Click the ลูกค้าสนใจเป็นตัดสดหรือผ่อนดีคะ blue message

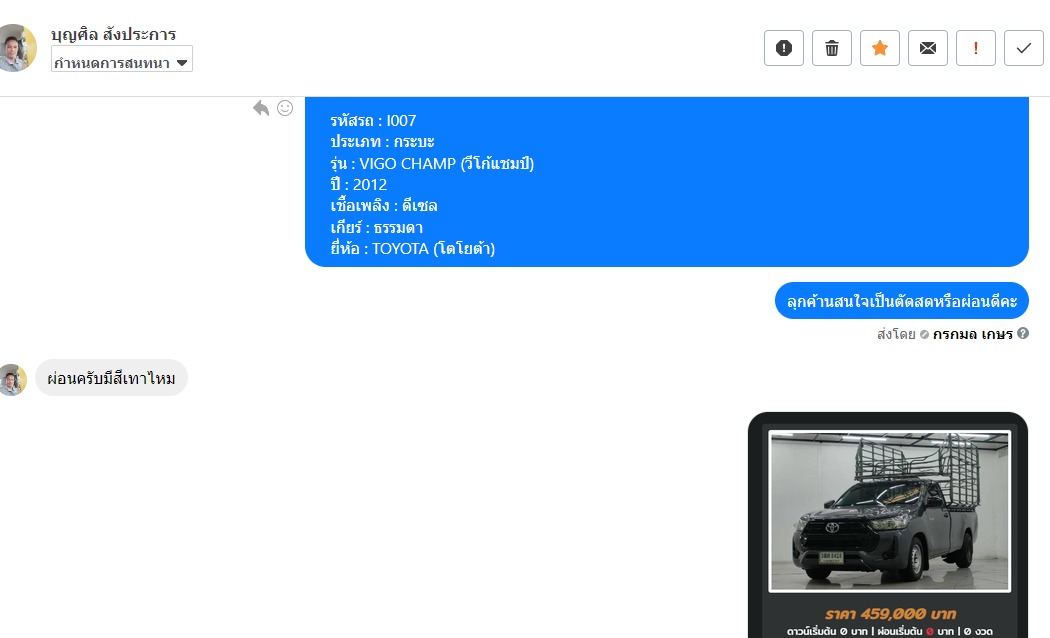tap(901, 301)
